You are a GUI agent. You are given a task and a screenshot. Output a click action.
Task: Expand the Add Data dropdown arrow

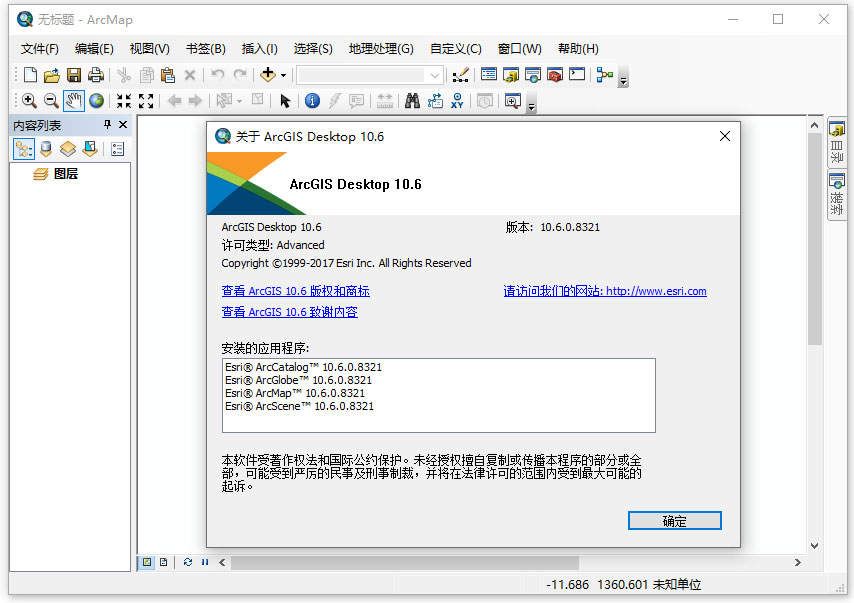coord(282,74)
